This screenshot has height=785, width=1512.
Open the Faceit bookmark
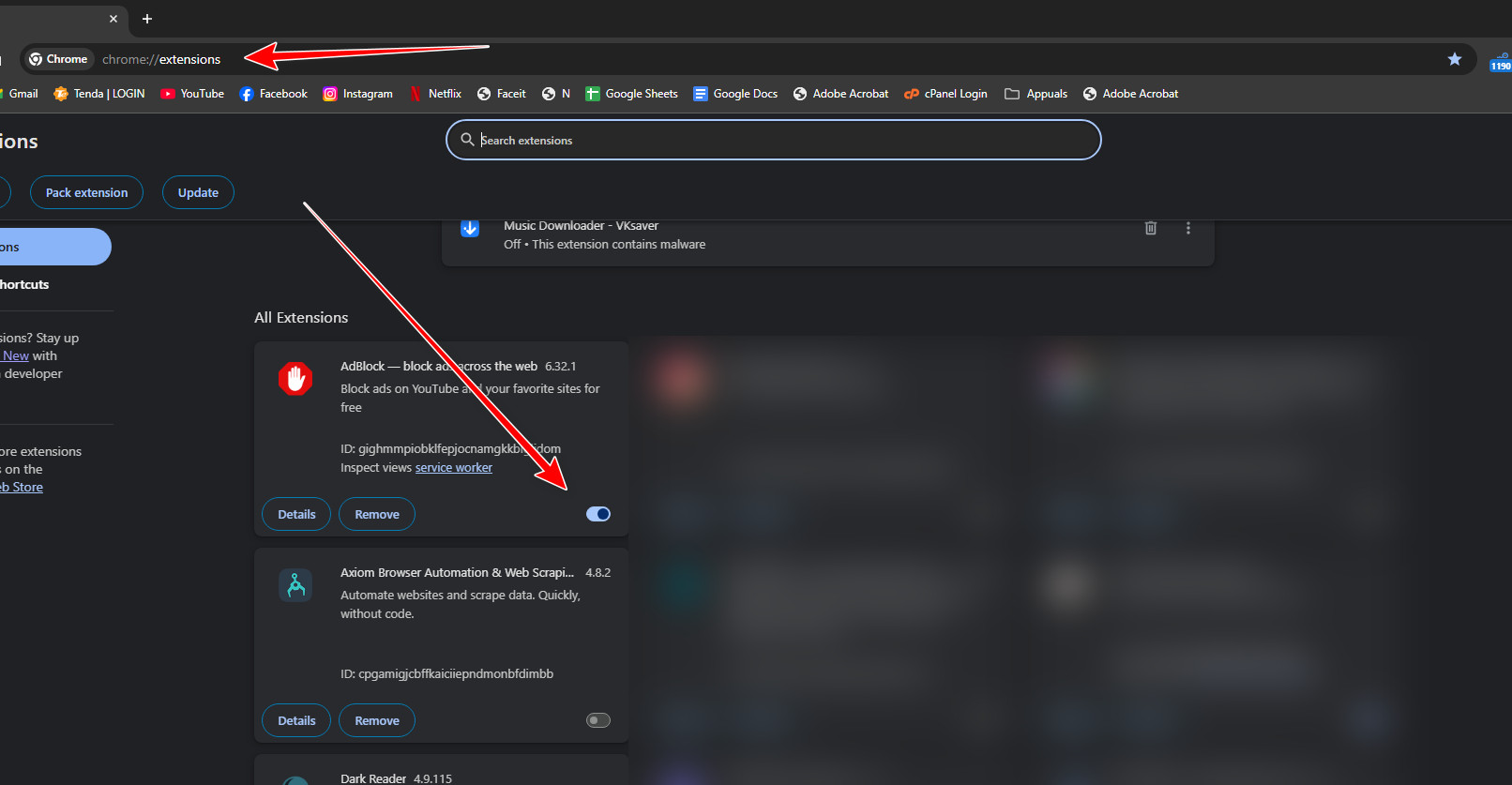coord(502,94)
